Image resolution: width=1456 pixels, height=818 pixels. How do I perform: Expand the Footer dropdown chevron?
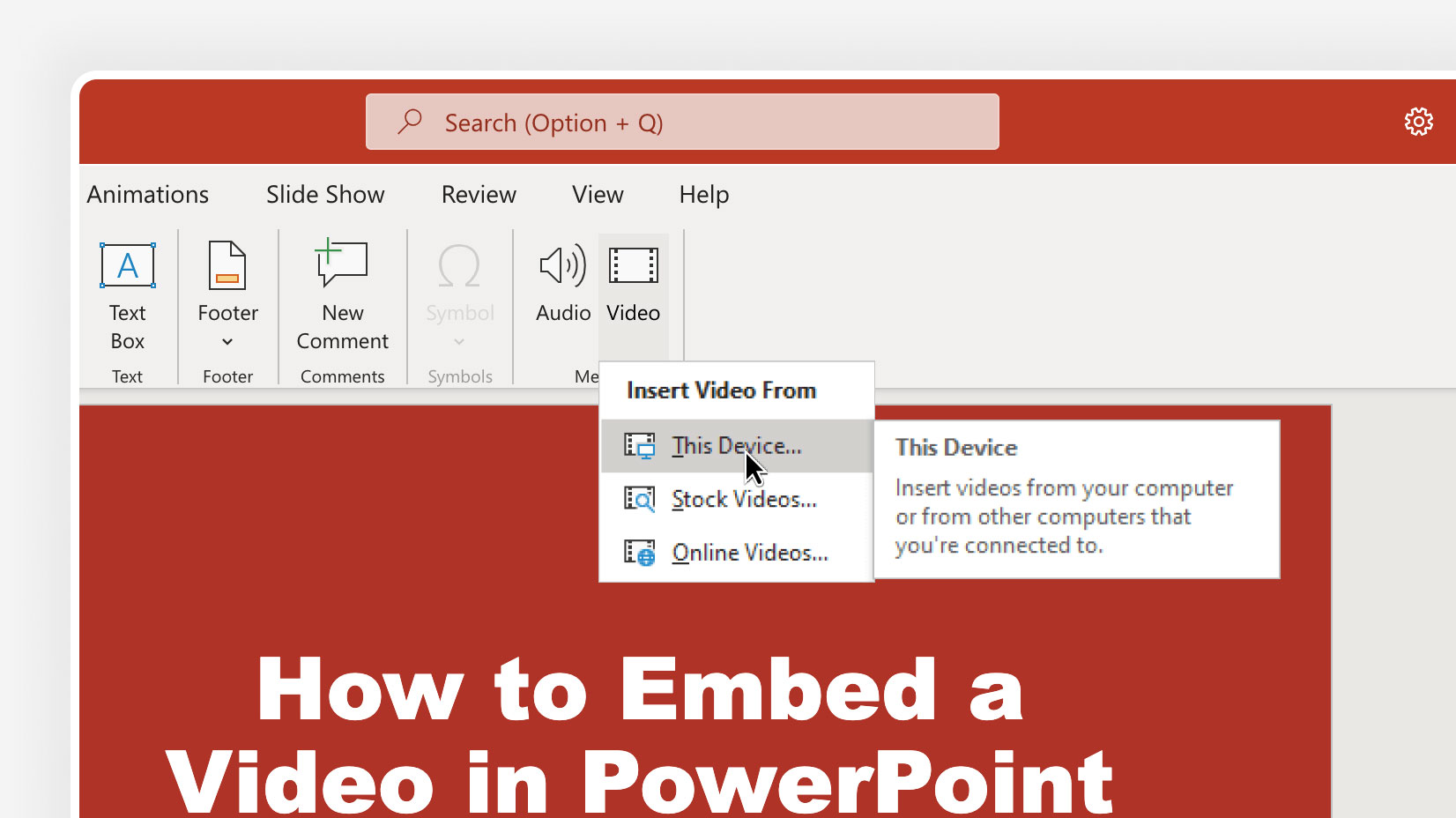pyautogui.click(x=227, y=342)
